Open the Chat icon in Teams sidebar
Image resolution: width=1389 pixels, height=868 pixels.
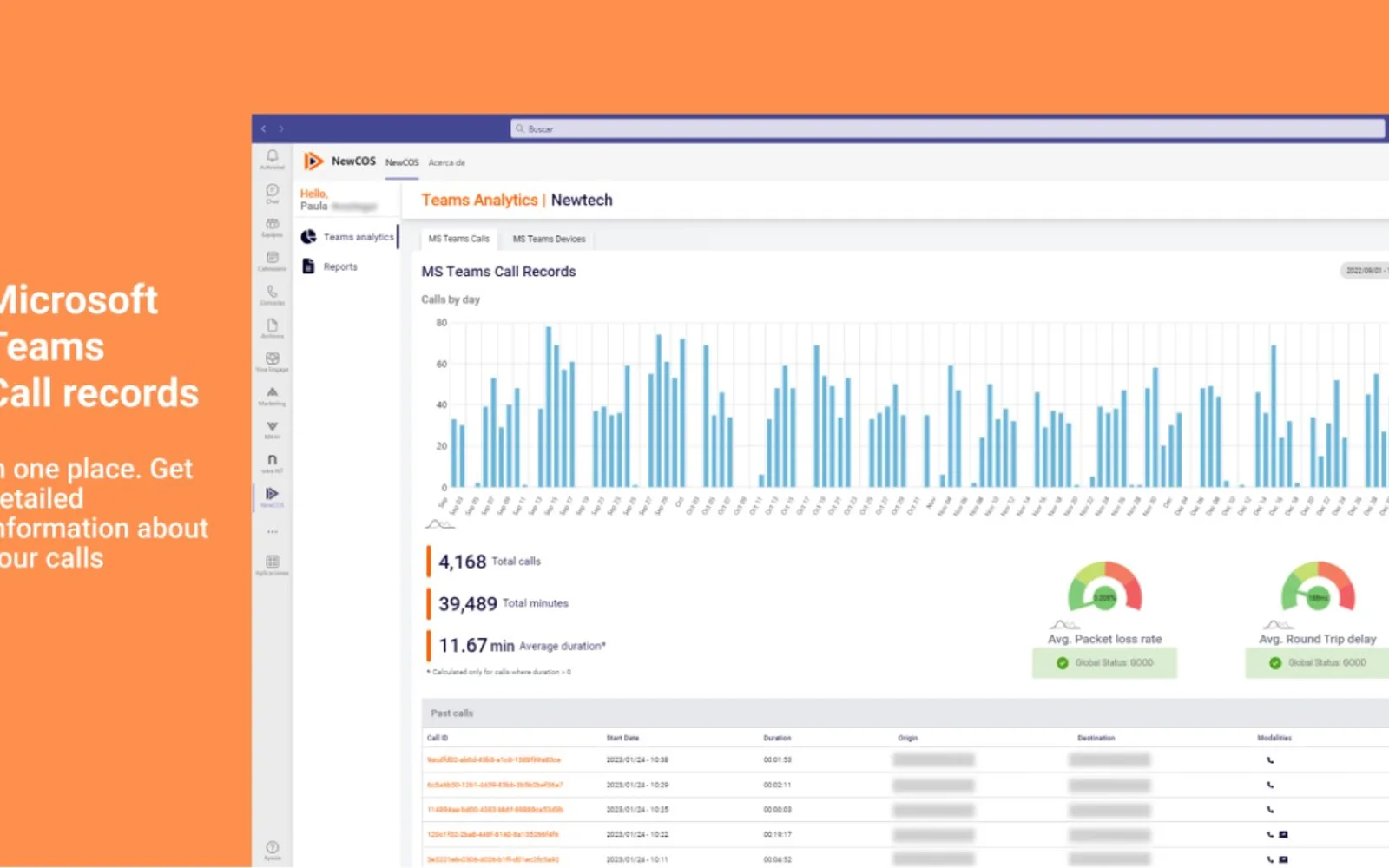click(273, 190)
